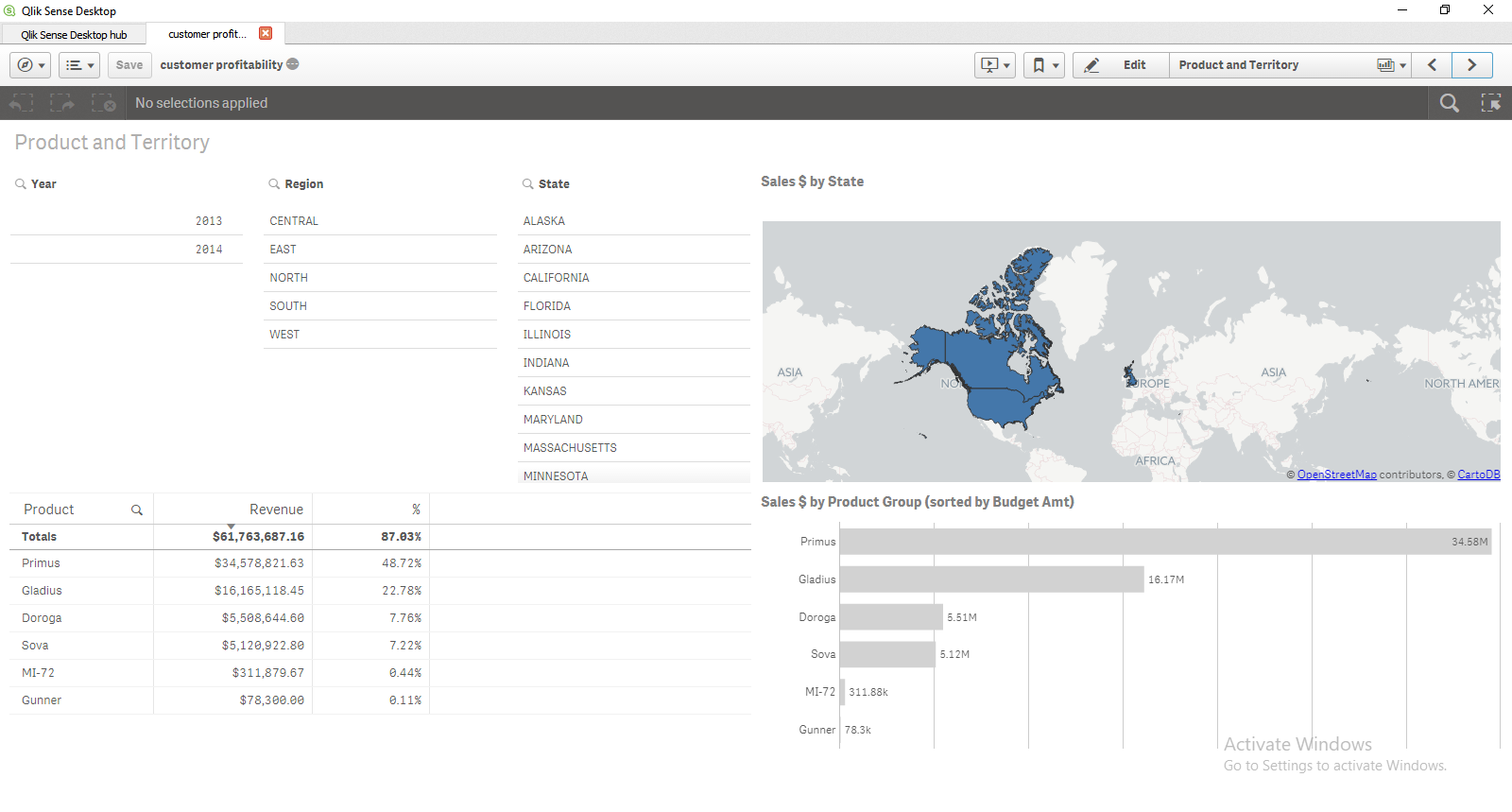1512x812 pixels.
Task: Search within the State filter pane
Action: pos(528,184)
